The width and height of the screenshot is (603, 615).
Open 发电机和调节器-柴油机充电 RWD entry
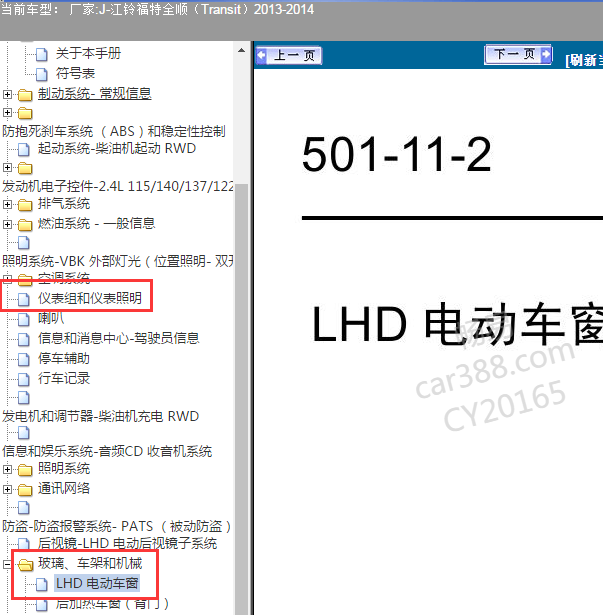click(100, 416)
